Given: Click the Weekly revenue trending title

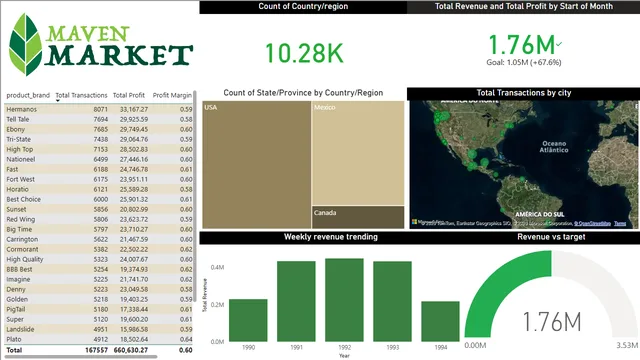Looking at the screenshot, I should click(x=331, y=237).
